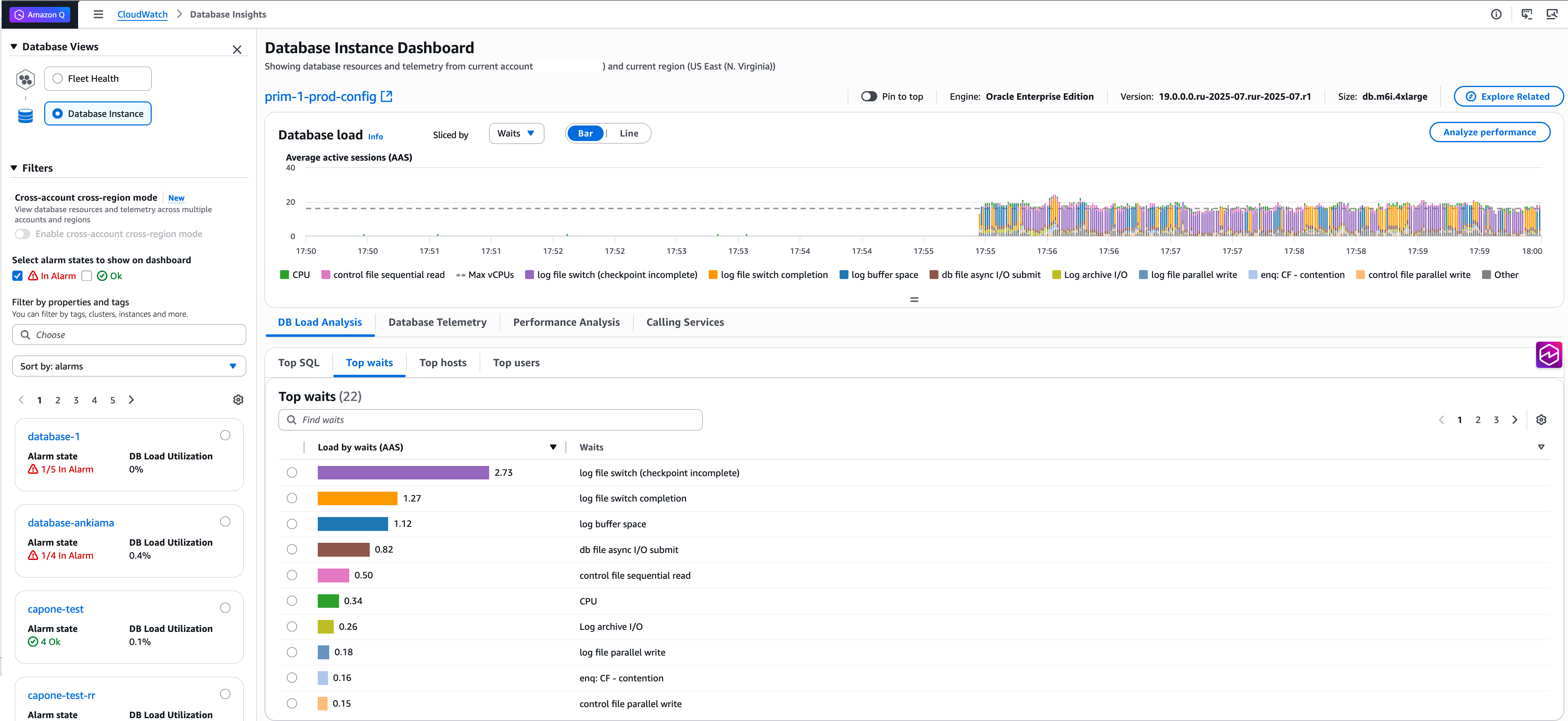
Task: Open the CloudWatch breadcrumb link
Action: click(x=142, y=15)
